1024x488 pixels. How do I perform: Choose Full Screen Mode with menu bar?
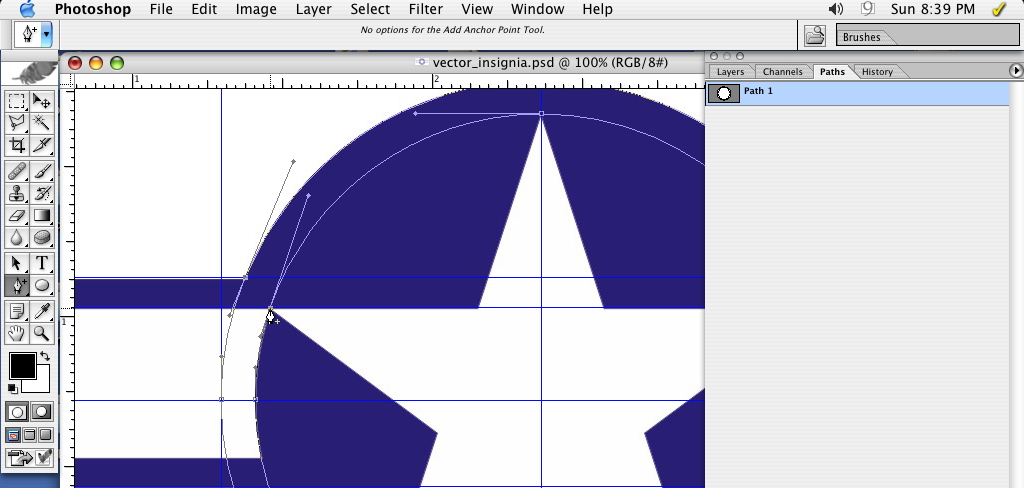[x=29, y=435]
